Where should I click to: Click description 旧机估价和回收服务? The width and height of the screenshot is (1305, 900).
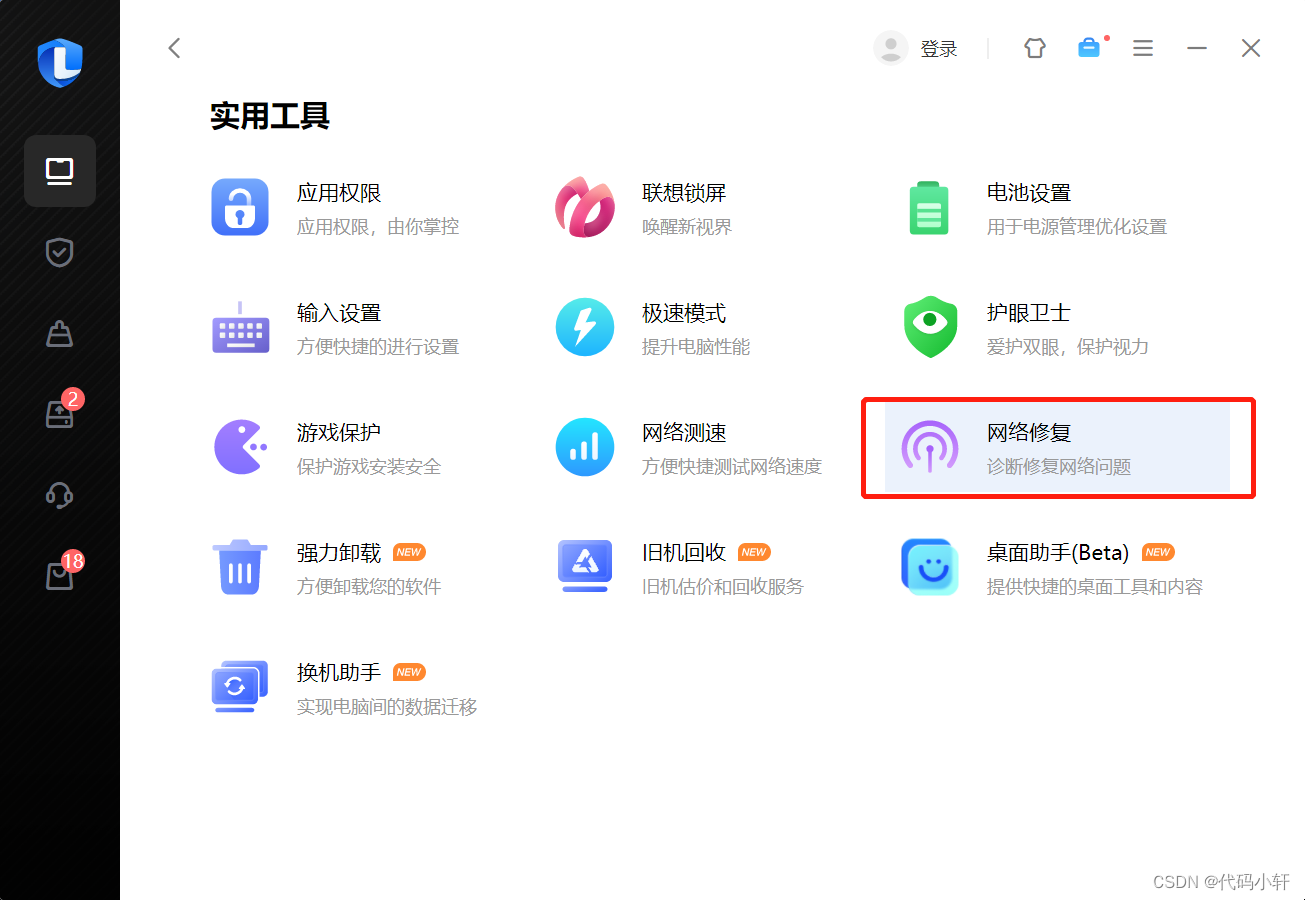[x=723, y=587]
